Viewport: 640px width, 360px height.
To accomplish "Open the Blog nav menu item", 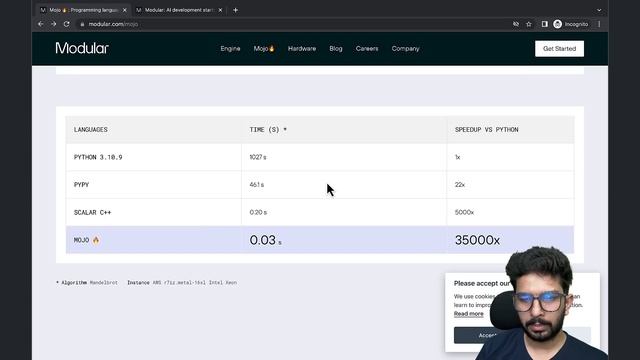I will coord(336,49).
